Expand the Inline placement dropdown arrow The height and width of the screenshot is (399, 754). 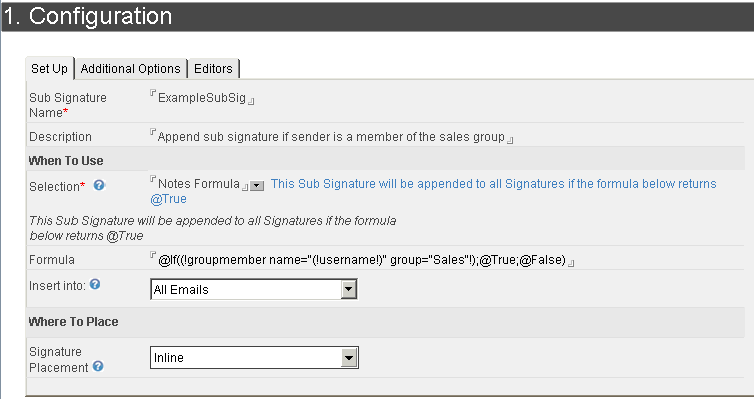(349, 358)
